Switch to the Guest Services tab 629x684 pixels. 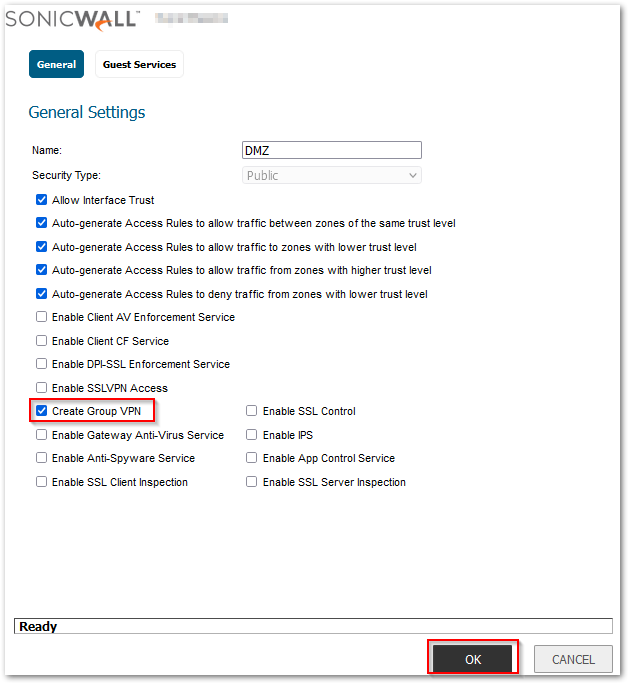139,65
